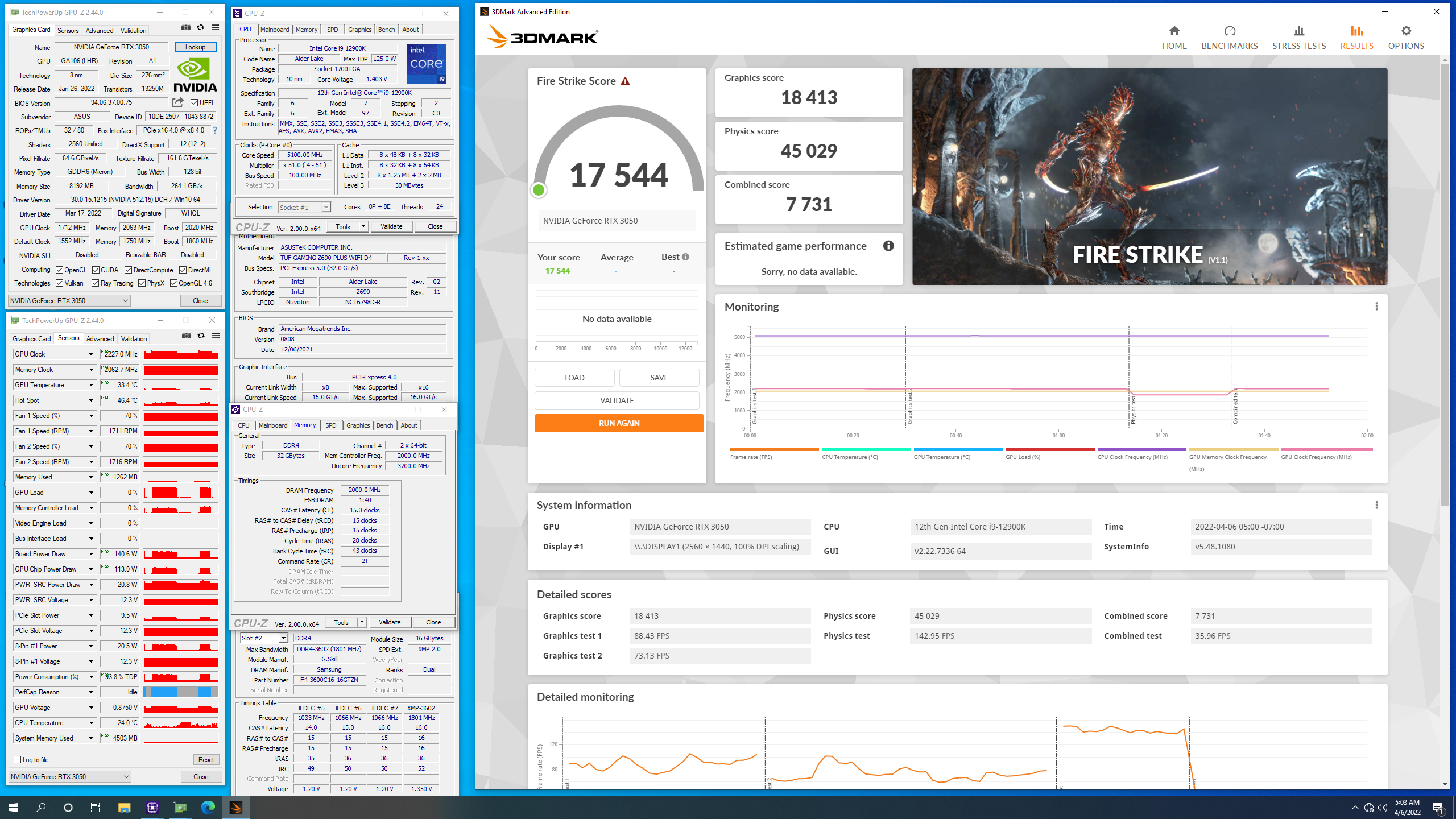Screen dimensions: 1456x819
Task: Click the Estimated game performance info icon
Action: [888, 246]
